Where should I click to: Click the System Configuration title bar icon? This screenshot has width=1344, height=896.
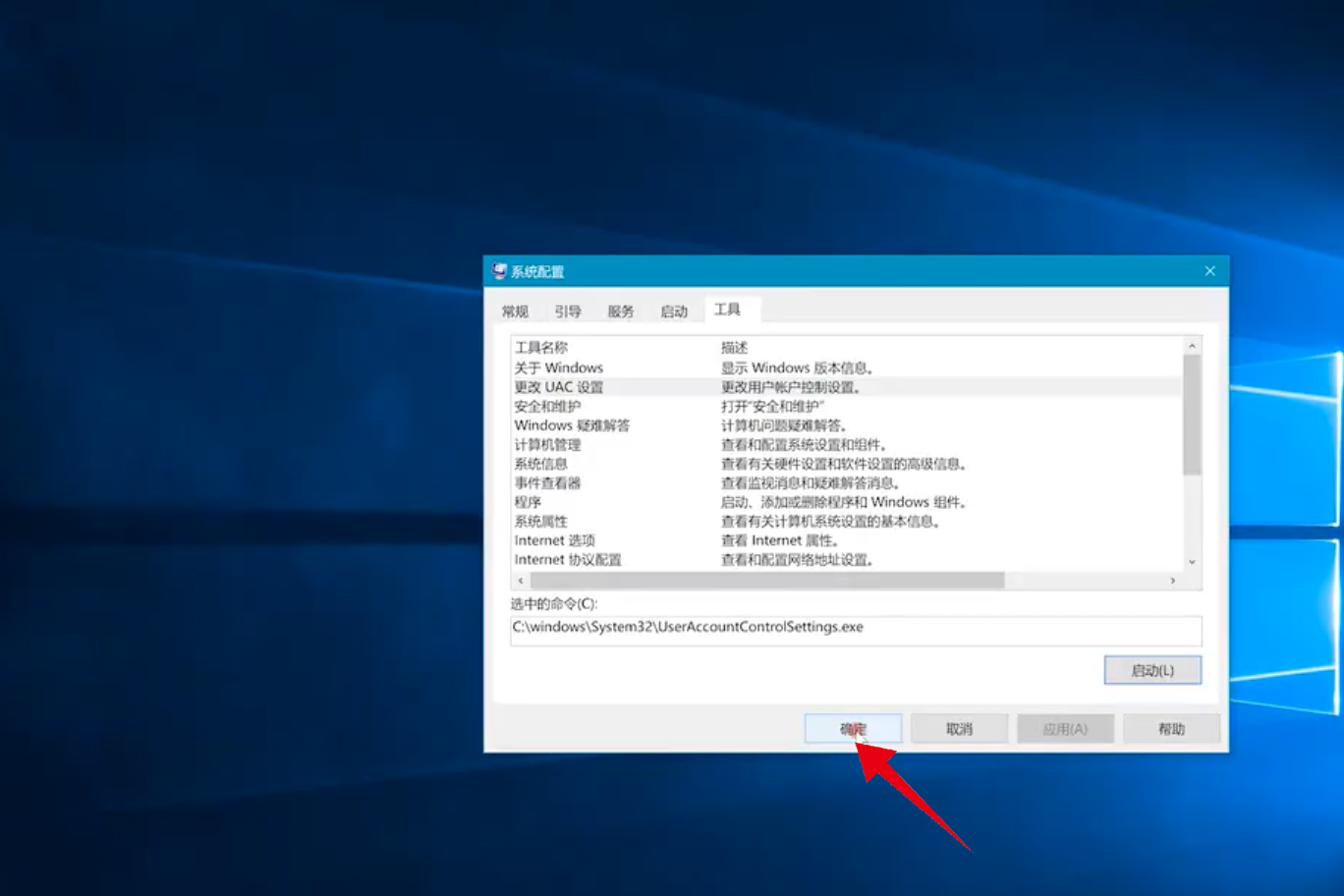click(x=499, y=271)
